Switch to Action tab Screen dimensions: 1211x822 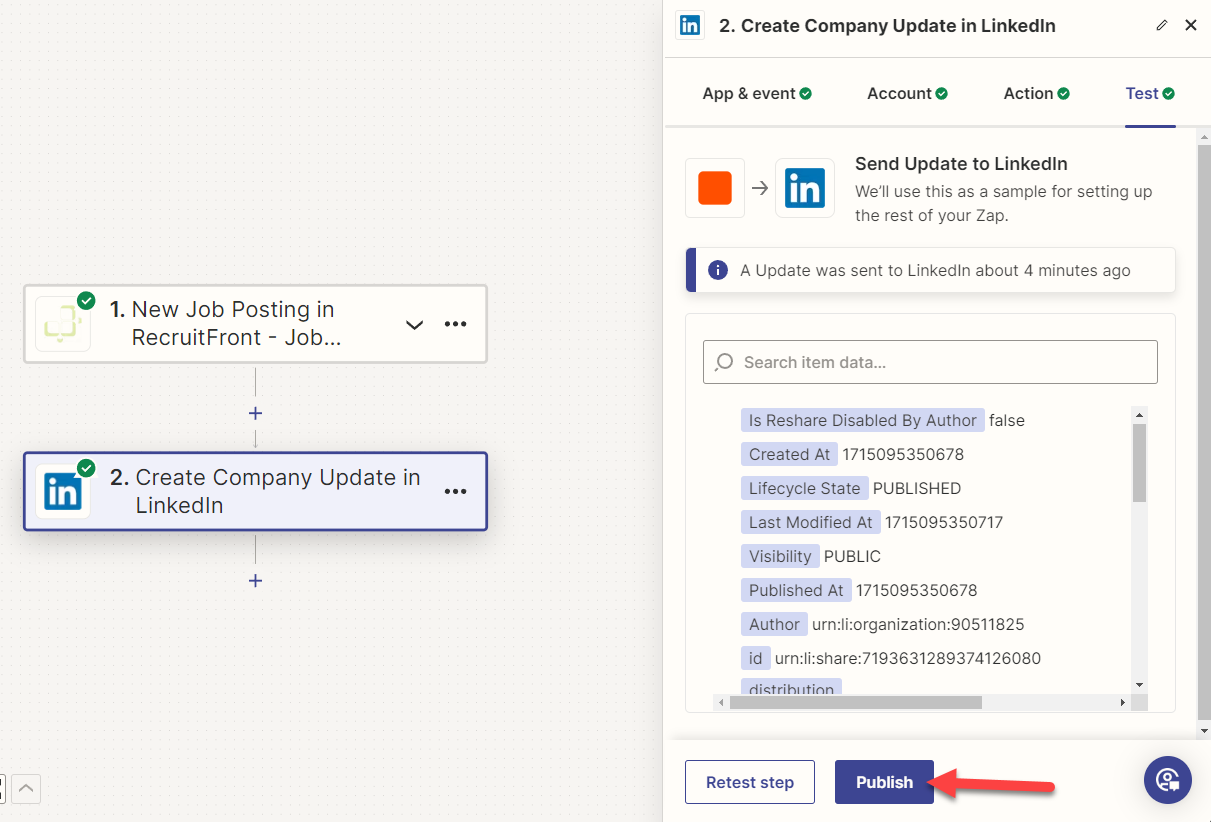coord(1036,93)
